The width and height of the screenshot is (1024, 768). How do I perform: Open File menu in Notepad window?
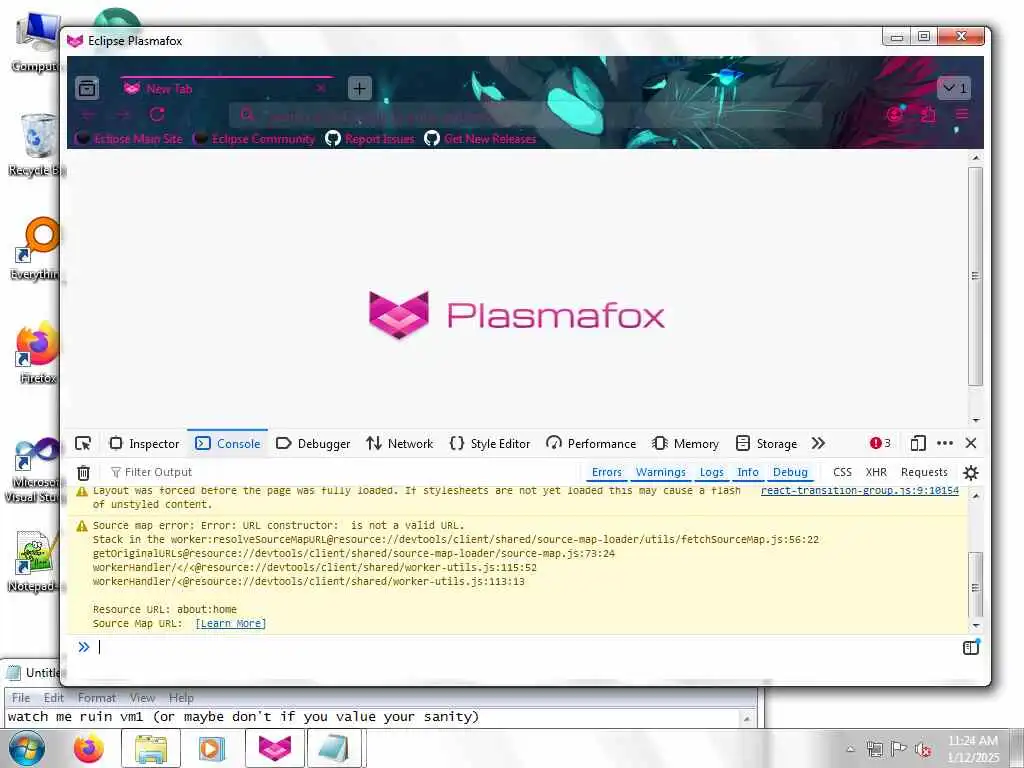pyautogui.click(x=21, y=697)
